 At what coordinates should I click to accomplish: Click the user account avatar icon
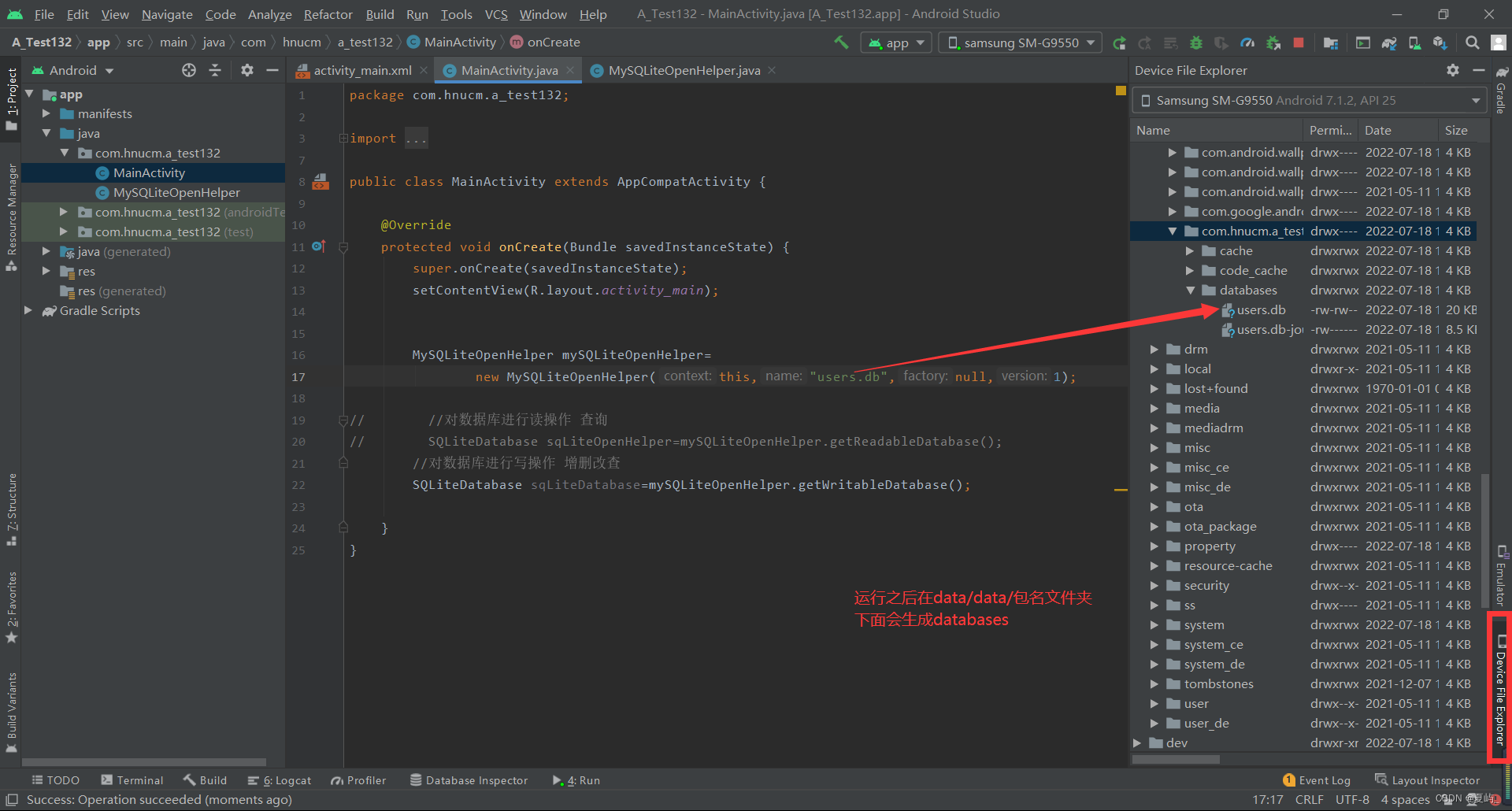(x=1499, y=43)
